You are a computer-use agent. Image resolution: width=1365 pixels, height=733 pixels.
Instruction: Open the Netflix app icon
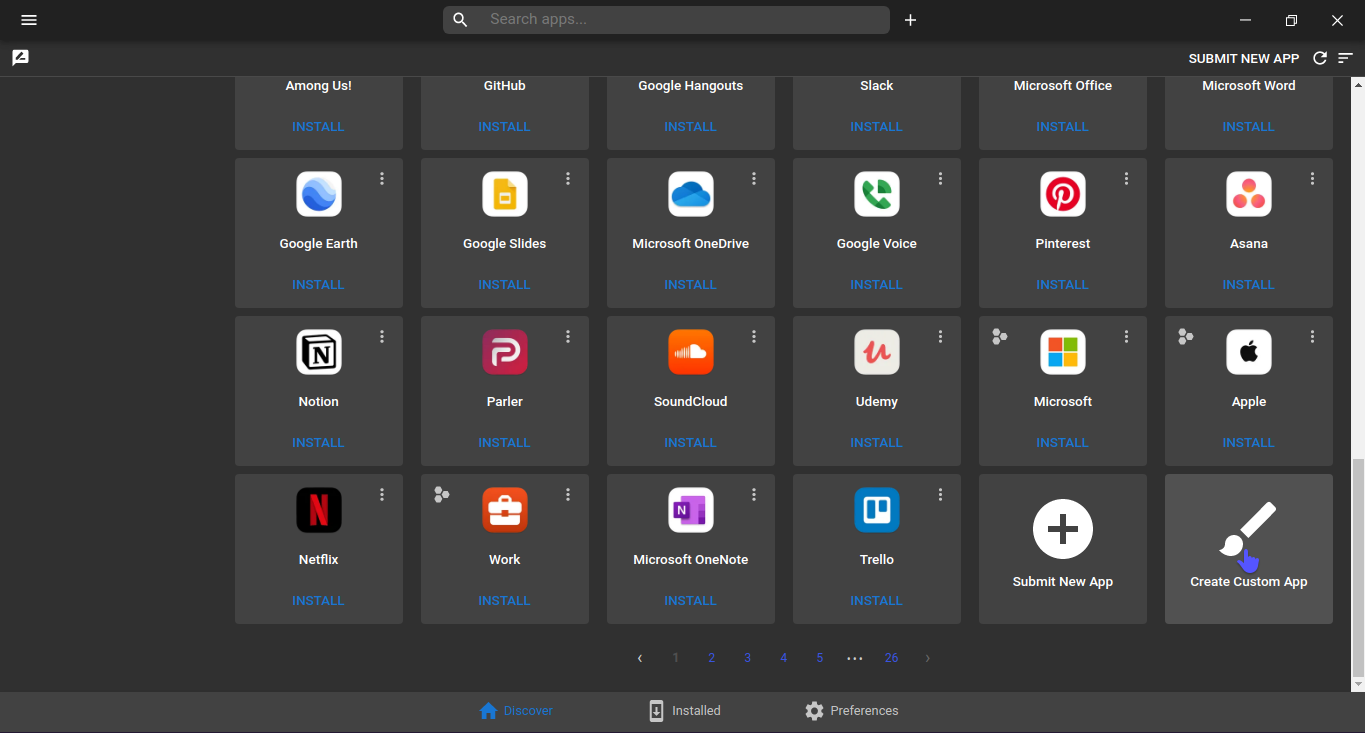[x=319, y=510]
